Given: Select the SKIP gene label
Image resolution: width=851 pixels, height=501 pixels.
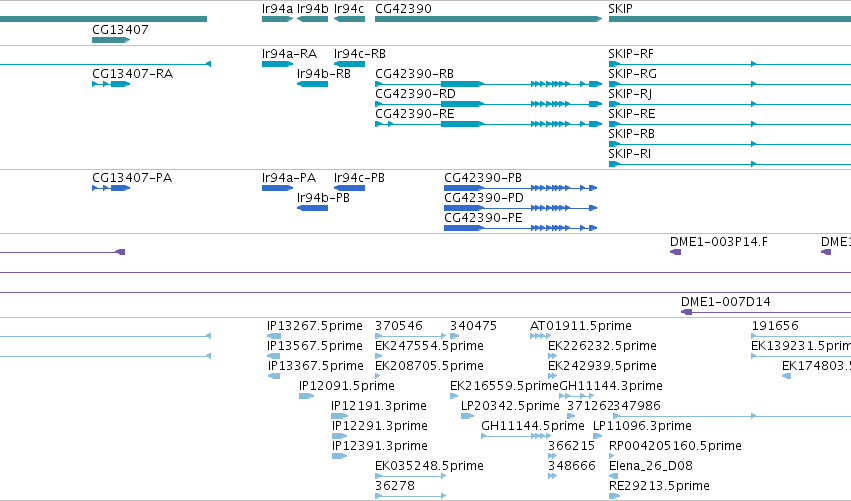Looking at the screenshot, I should pyautogui.click(x=620, y=9).
